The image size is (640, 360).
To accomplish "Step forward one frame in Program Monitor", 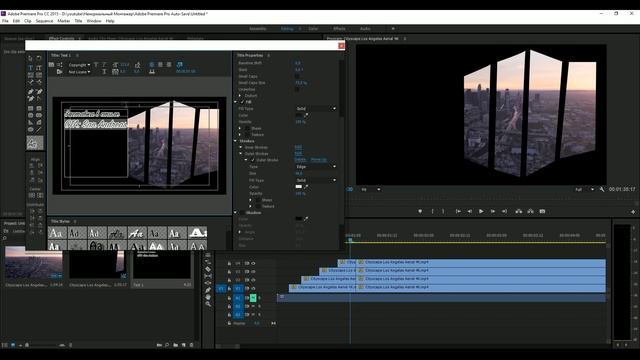I will (x=493, y=211).
